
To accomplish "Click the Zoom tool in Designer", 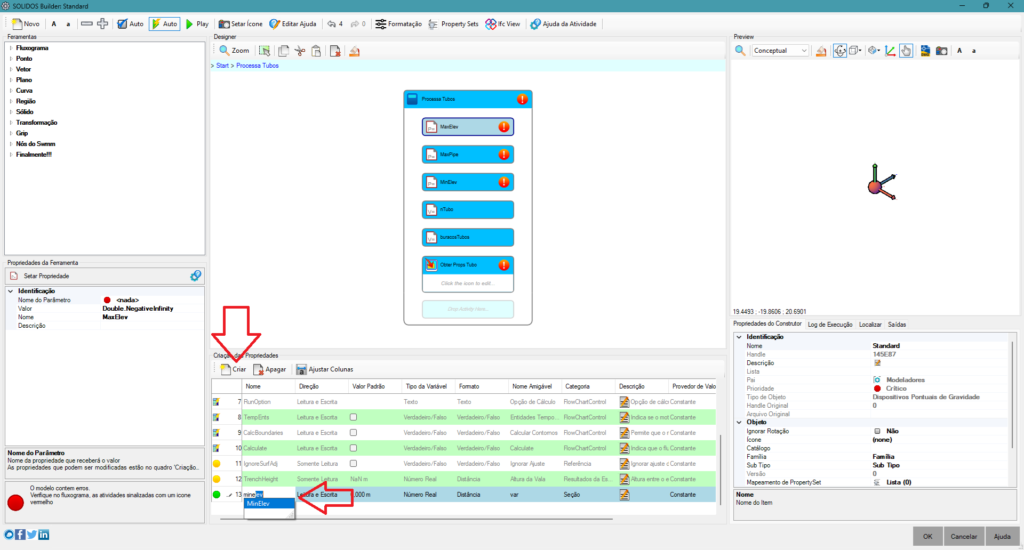I will click(234, 50).
